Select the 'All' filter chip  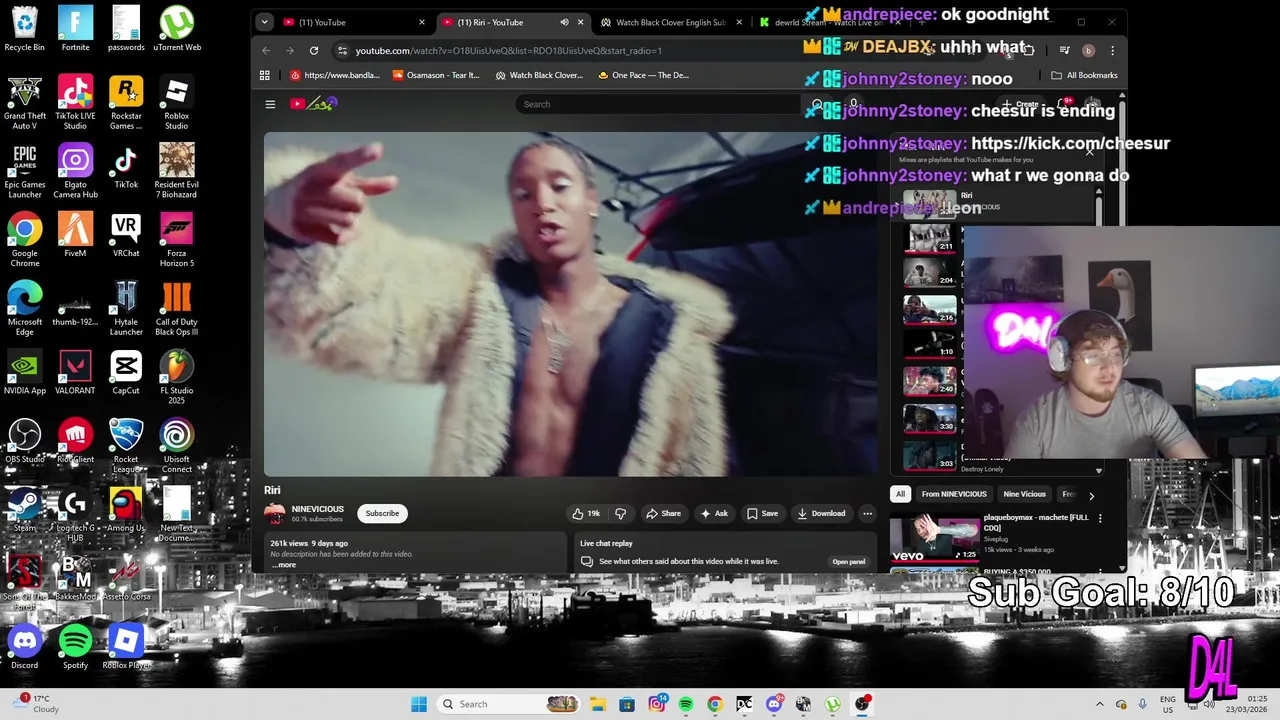tap(900, 494)
